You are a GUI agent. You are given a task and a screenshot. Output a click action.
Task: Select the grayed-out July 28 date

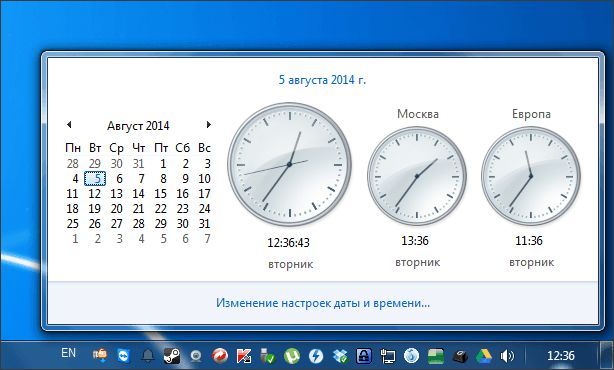click(x=72, y=164)
